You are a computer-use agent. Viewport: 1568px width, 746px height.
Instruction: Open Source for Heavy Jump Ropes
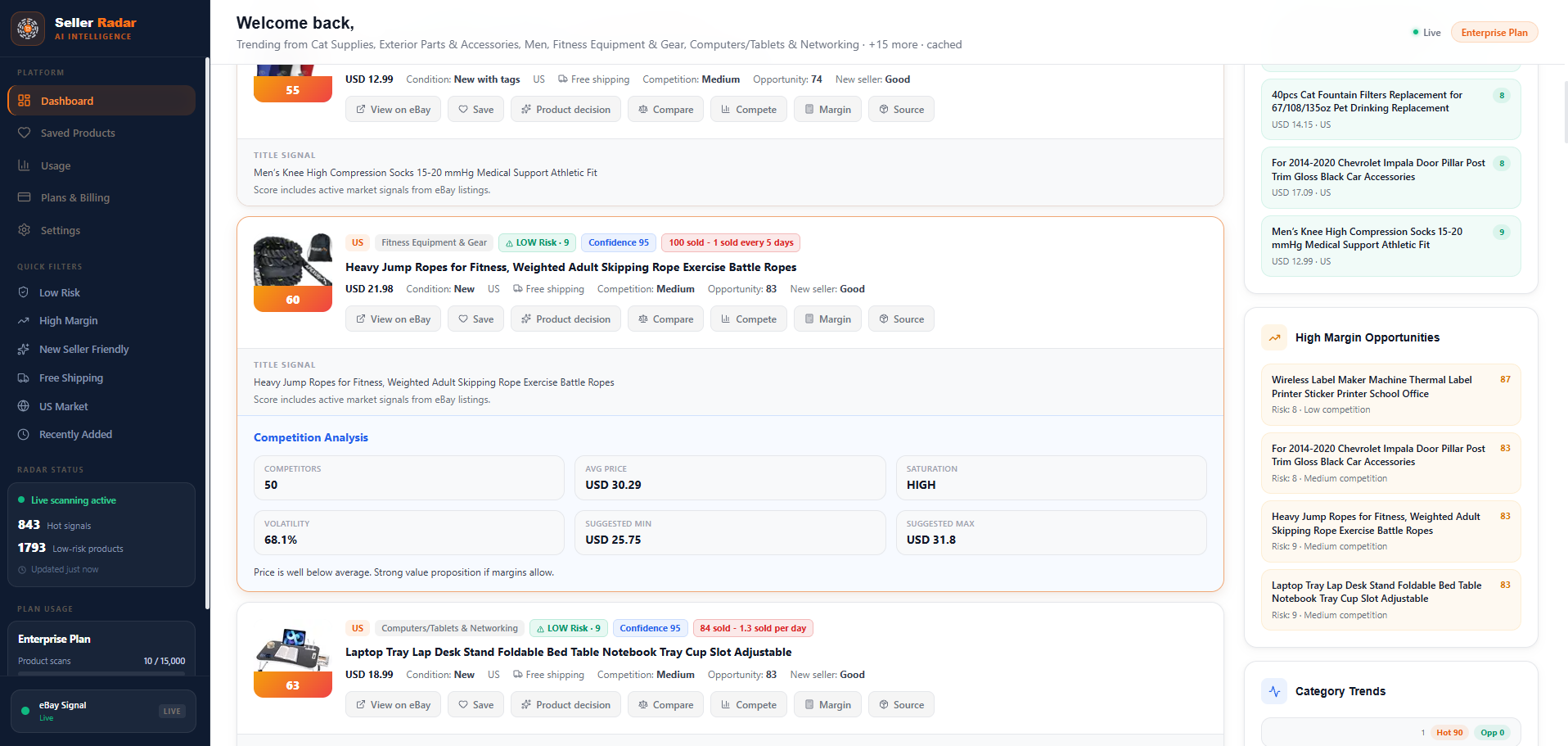(901, 319)
